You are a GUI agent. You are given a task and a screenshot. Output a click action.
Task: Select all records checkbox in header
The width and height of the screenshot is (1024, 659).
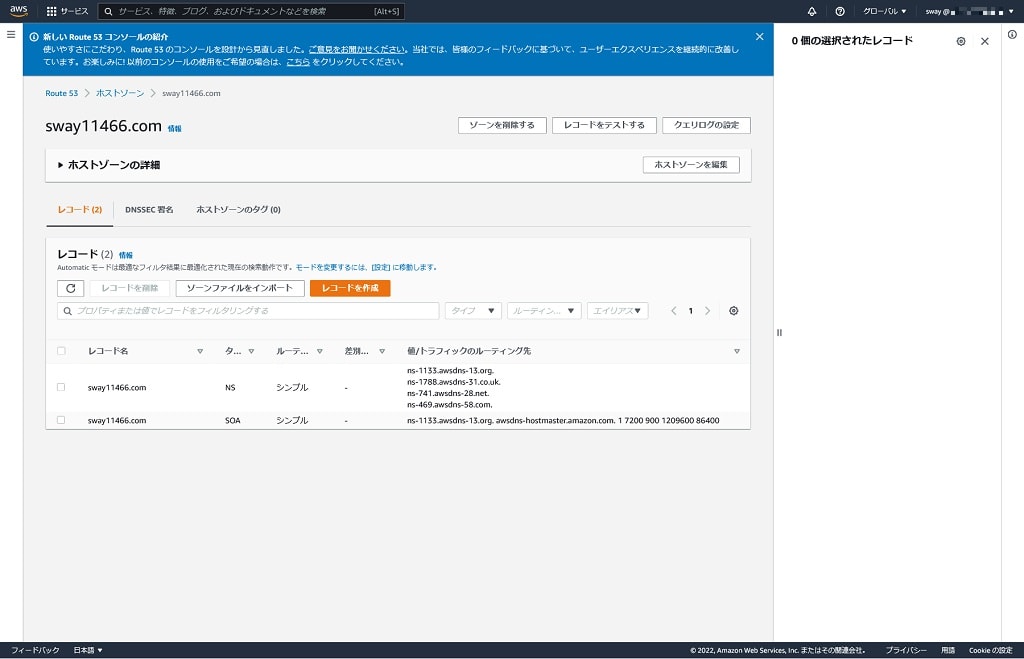point(61,351)
